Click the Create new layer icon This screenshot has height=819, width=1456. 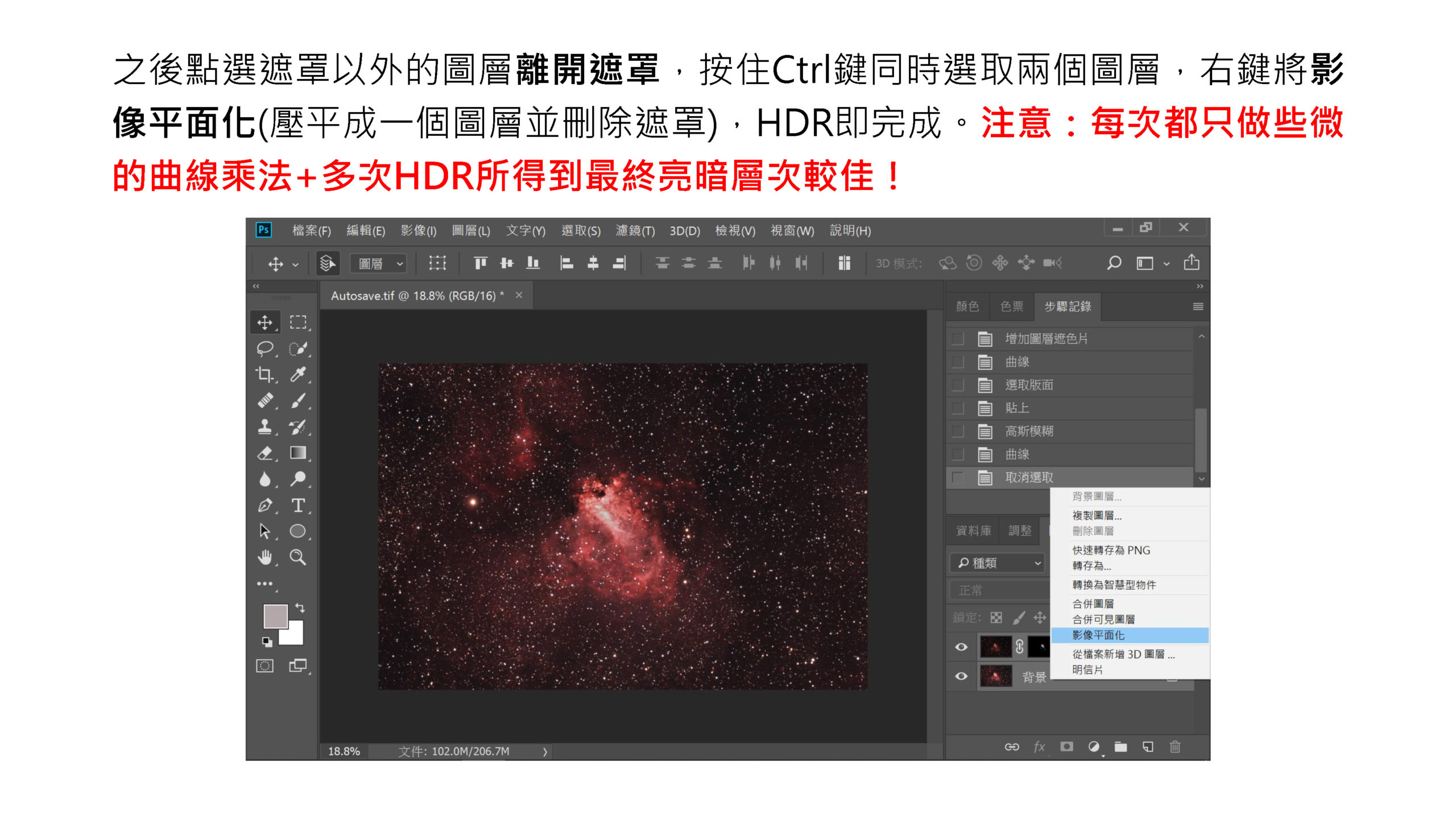[x=1149, y=747]
